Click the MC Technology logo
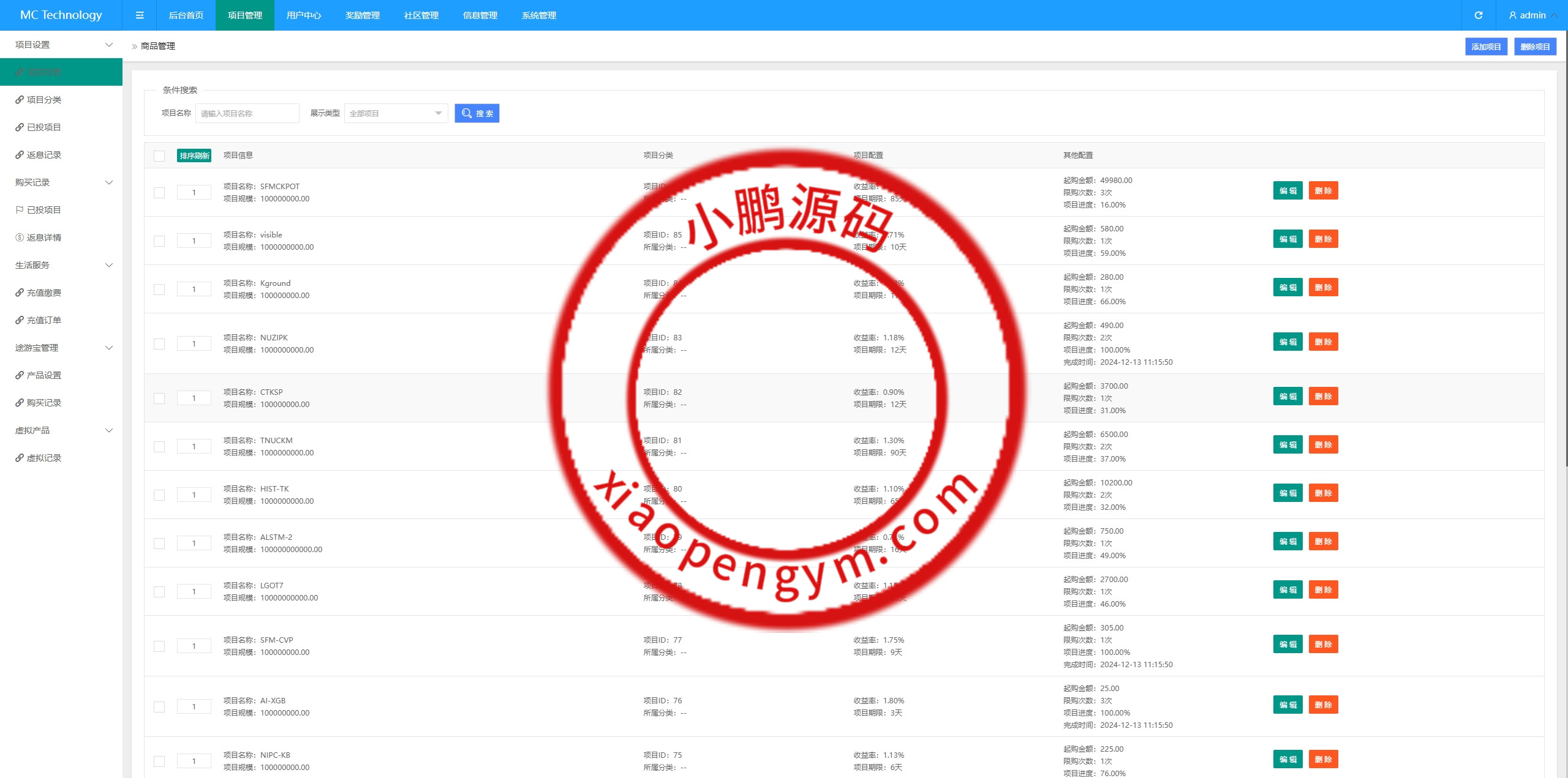Viewport: 1568px width, 778px height. pyautogui.click(x=61, y=15)
